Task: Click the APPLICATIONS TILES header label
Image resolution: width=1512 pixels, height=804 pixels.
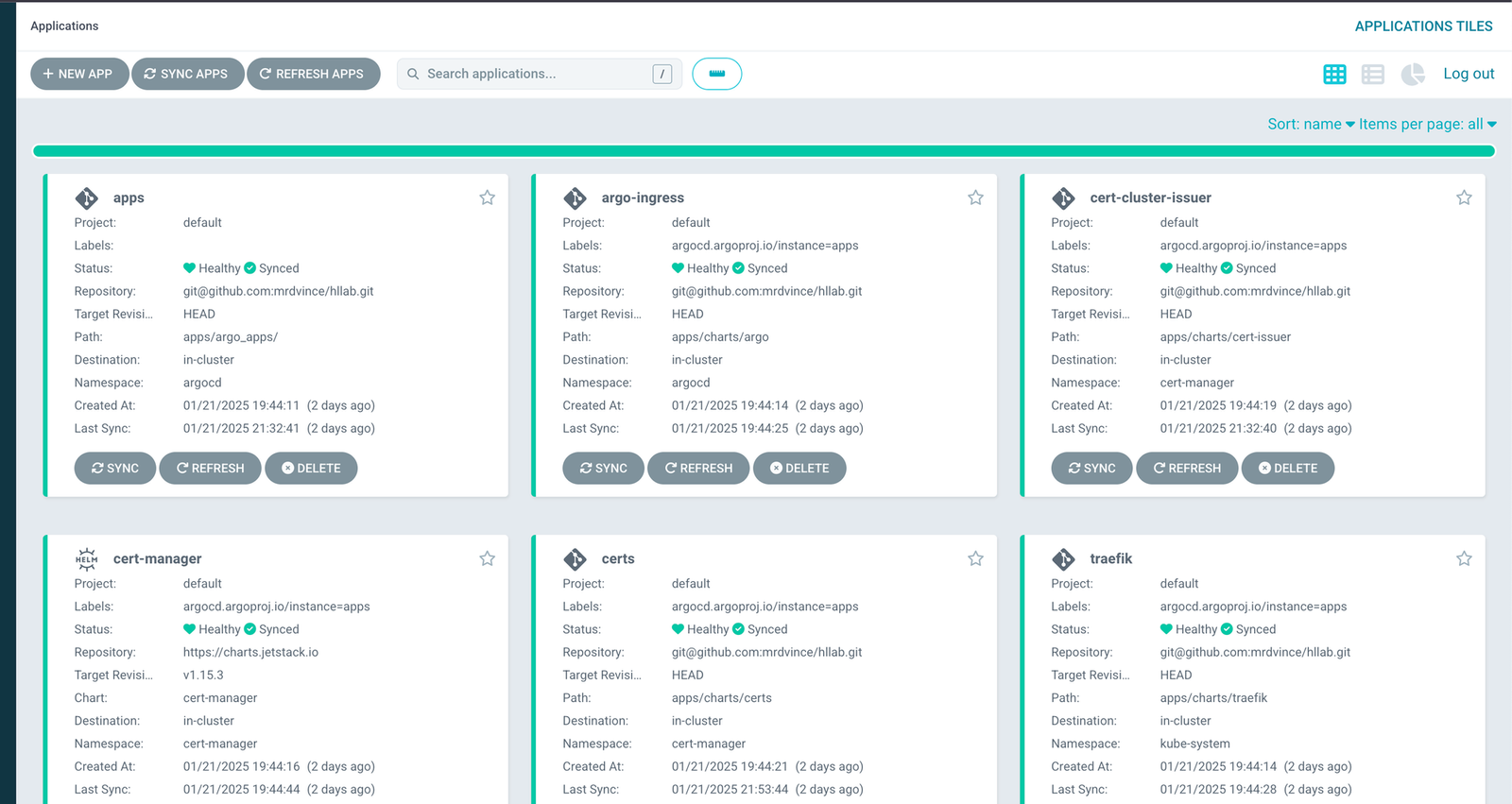Action: coord(1423,26)
